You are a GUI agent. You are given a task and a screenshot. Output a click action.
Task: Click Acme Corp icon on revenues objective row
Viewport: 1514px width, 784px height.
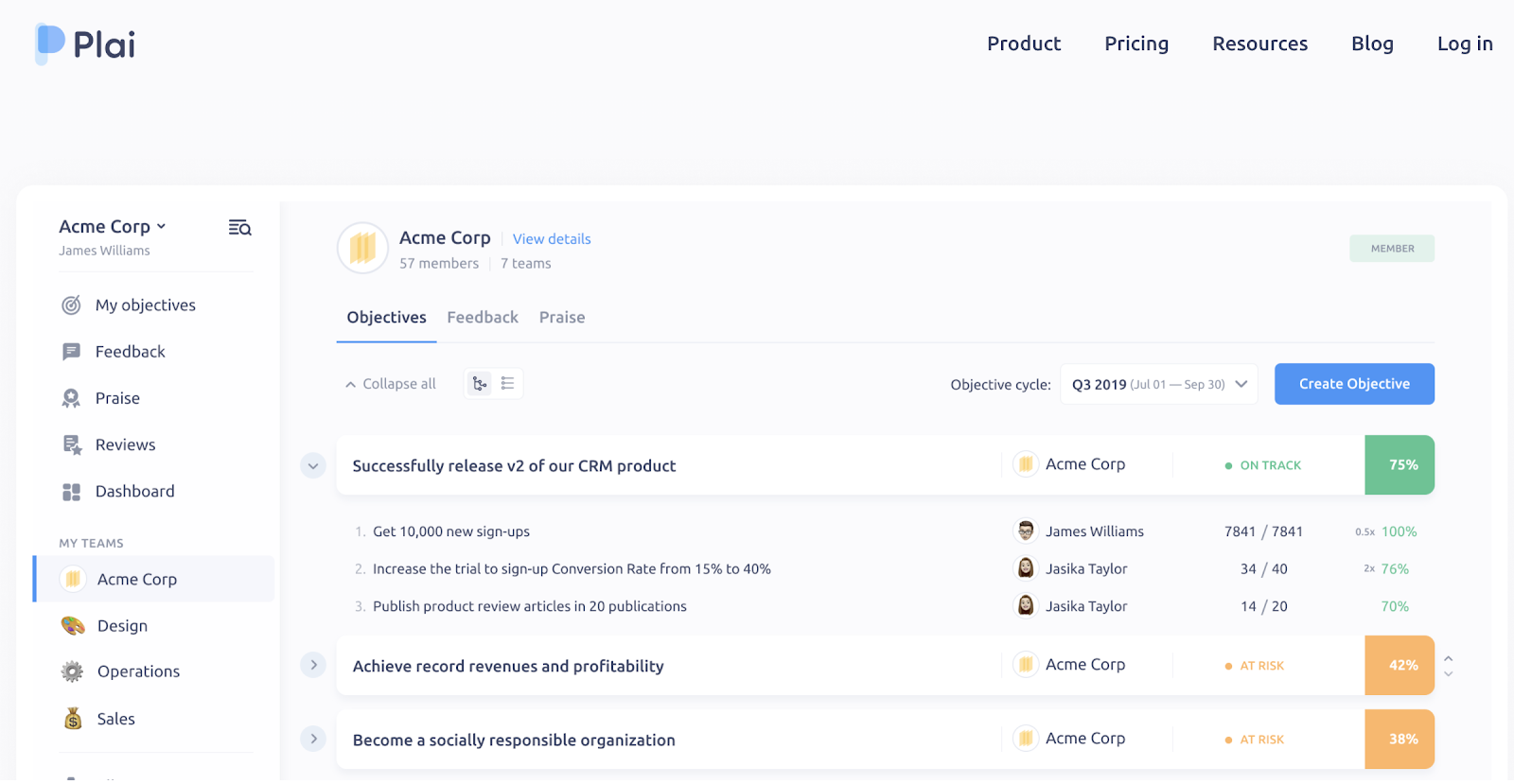point(1026,665)
